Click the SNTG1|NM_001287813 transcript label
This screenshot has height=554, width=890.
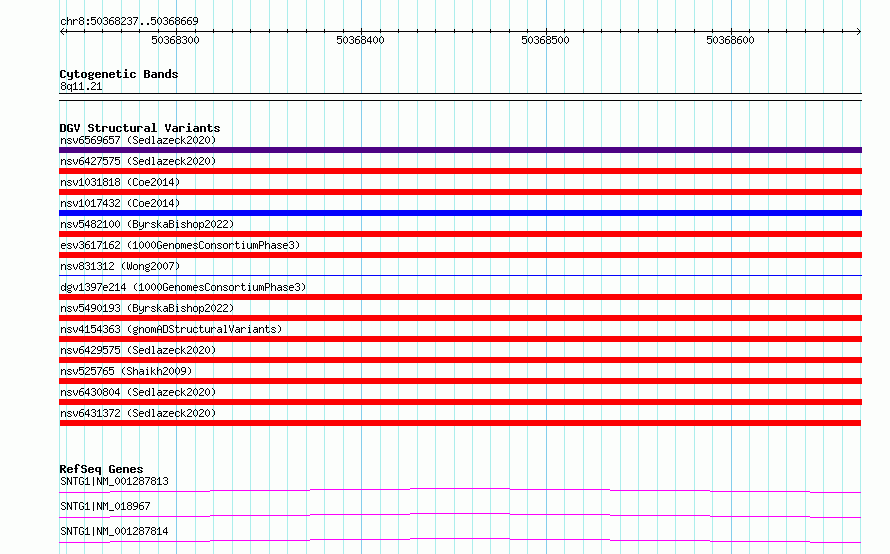(x=114, y=481)
